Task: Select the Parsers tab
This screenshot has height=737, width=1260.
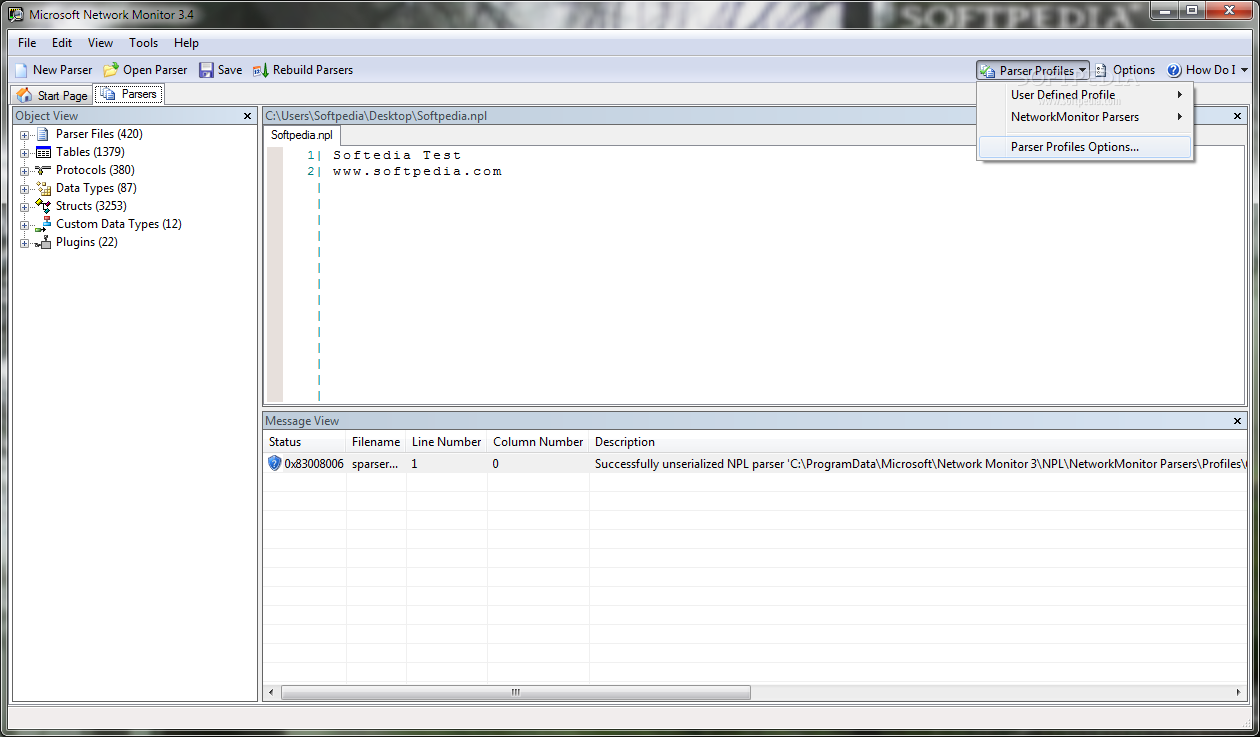Action: 129,94
